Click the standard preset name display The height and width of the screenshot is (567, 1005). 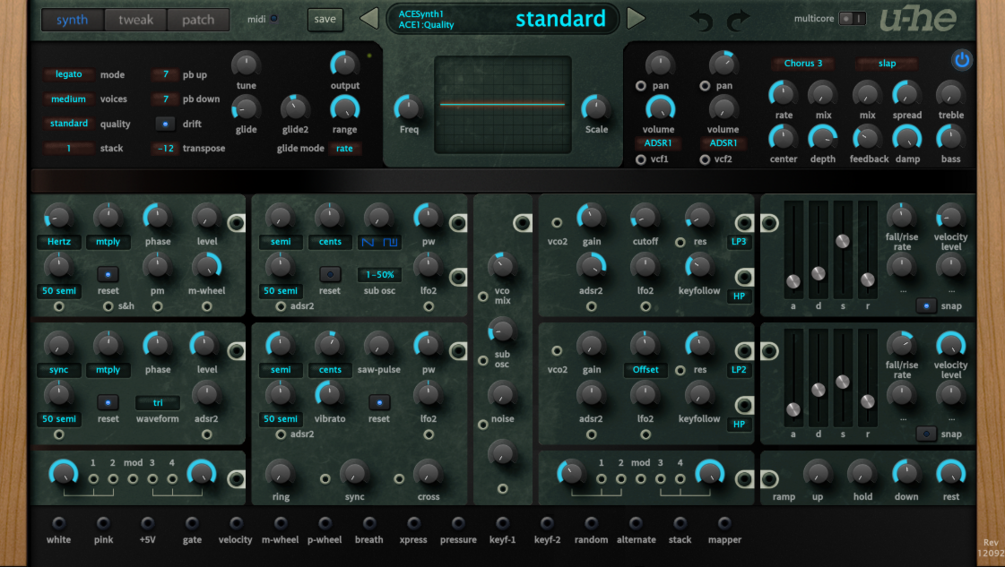[560, 19]
